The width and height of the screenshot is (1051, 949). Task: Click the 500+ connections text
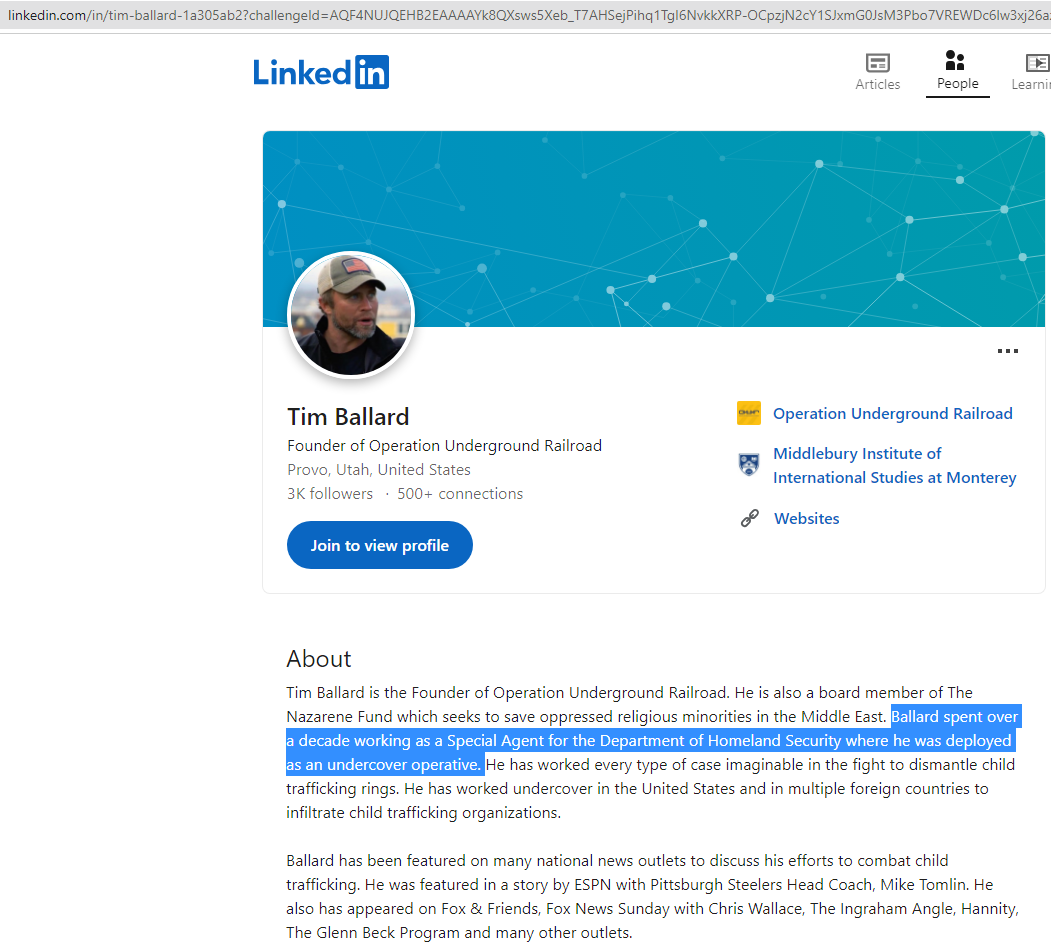pyautogui.click(x=460, y=493)
